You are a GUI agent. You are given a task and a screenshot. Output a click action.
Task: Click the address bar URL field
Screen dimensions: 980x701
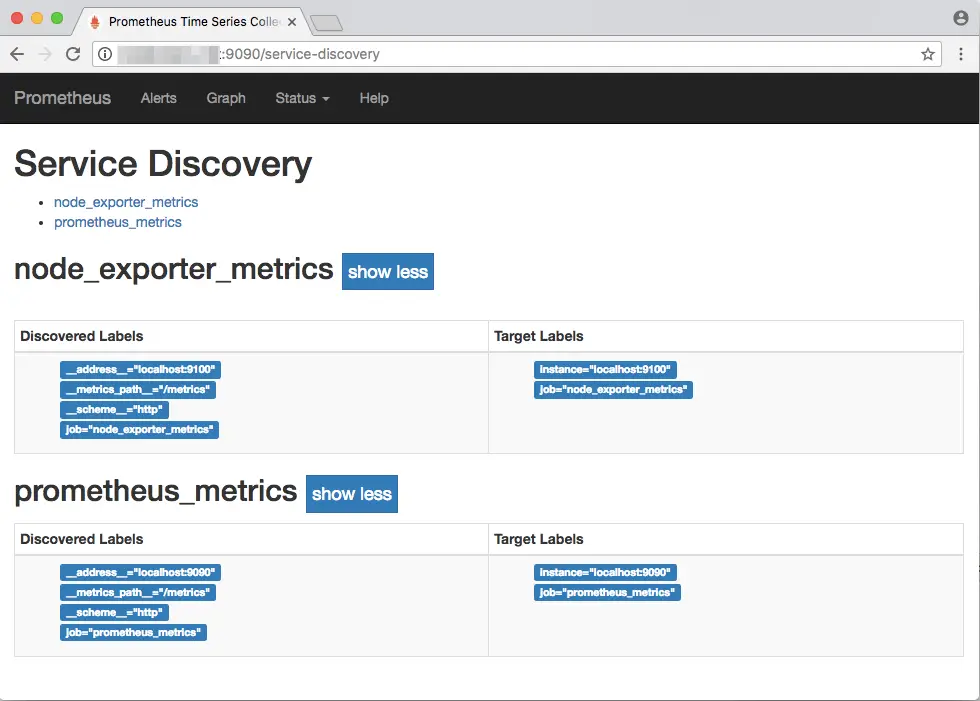click(x=517, y=54)
